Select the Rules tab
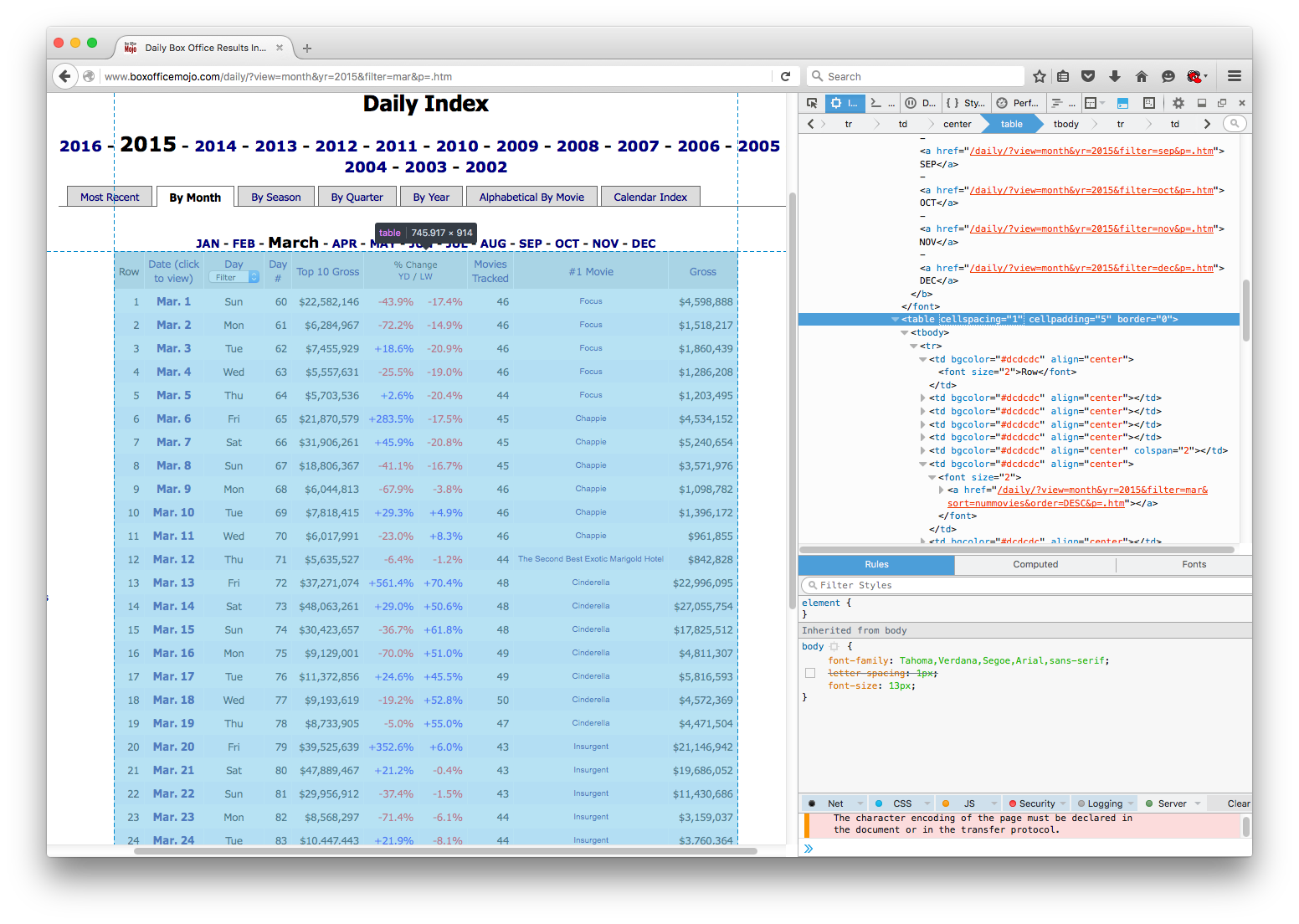This screenshot has height=924, width=1299. tap(876, 565)
